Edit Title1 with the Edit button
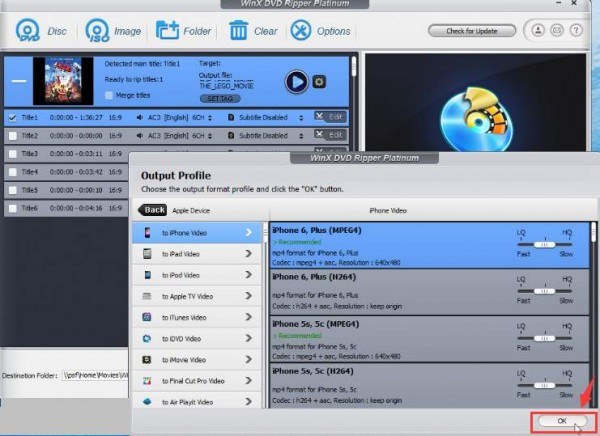The image size is (600, 436). click(x=330, y=117)
